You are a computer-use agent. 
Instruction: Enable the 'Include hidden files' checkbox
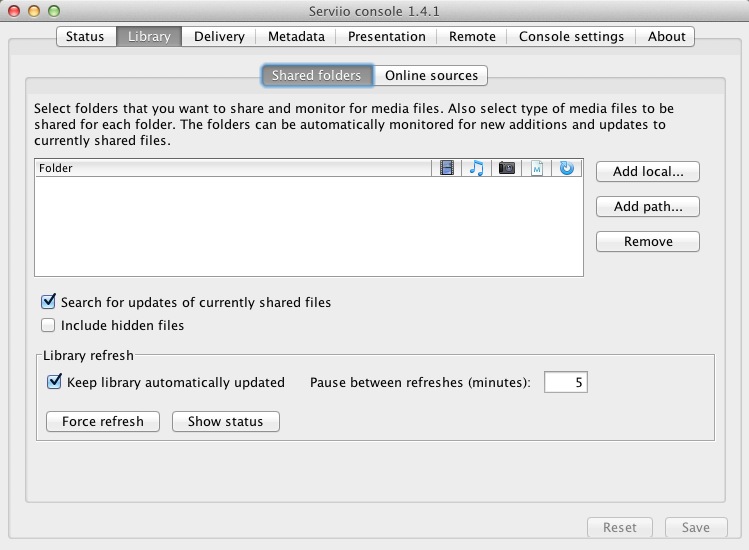tap(48, 325)
